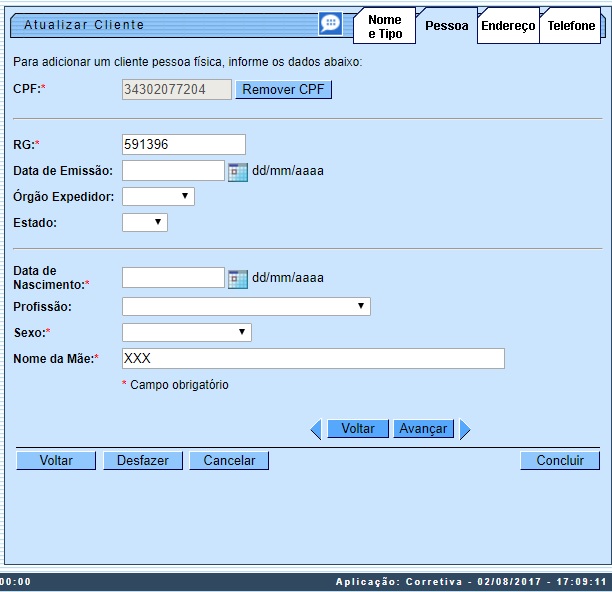Click the Nome da Mãe text field
612x592 pixels.
click(x=313, y=358)
